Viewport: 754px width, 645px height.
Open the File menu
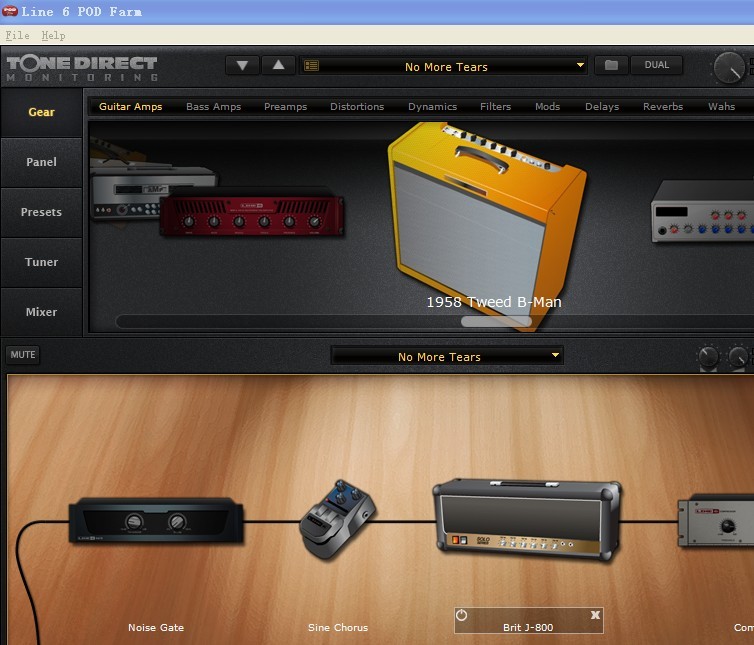coord(17,35)
